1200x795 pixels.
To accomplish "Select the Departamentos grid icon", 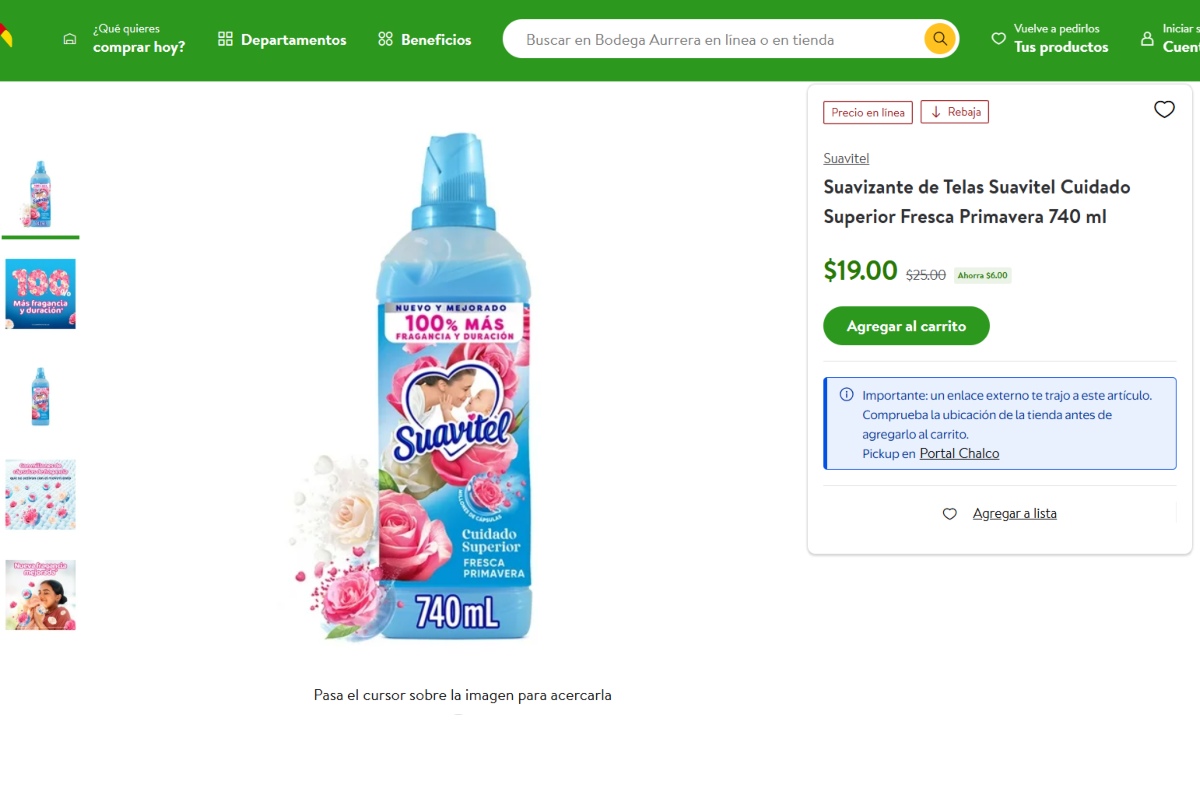I will (x=224, y=39).
